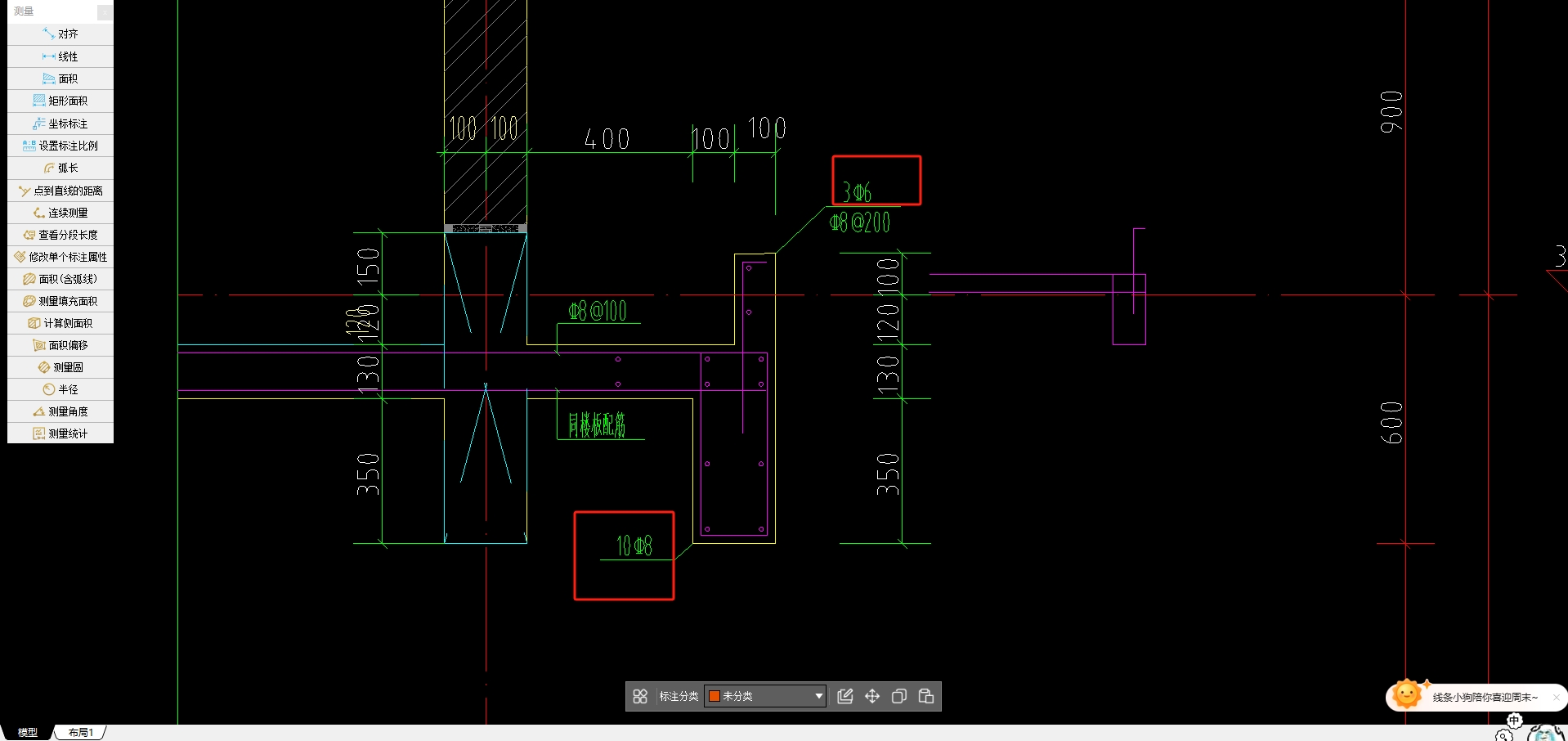Click the 线条小狗陪你喜迎周末 notification text
This screenshot has width=1568, height=741.
coord(1485,698)
